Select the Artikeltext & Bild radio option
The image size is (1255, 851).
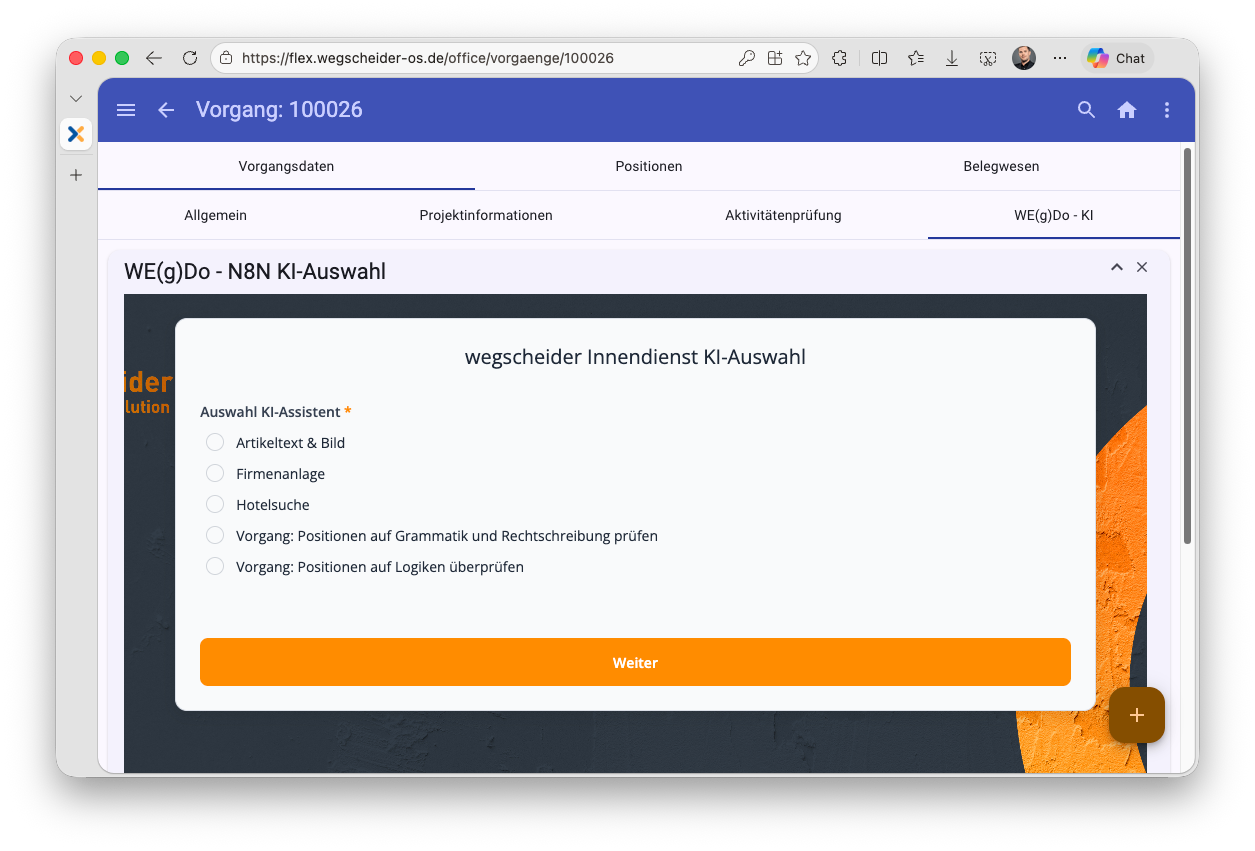pyautogui.click(x=215, y=442)
